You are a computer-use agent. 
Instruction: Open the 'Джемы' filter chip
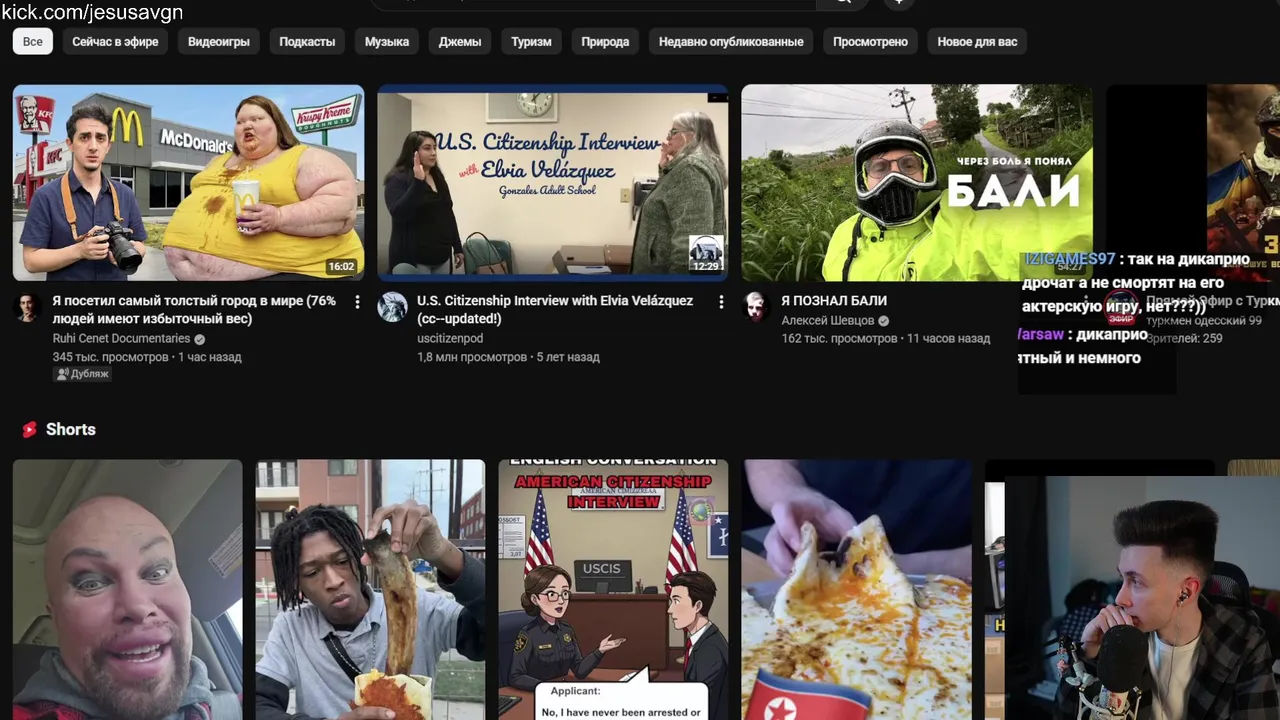click(460, 41)
